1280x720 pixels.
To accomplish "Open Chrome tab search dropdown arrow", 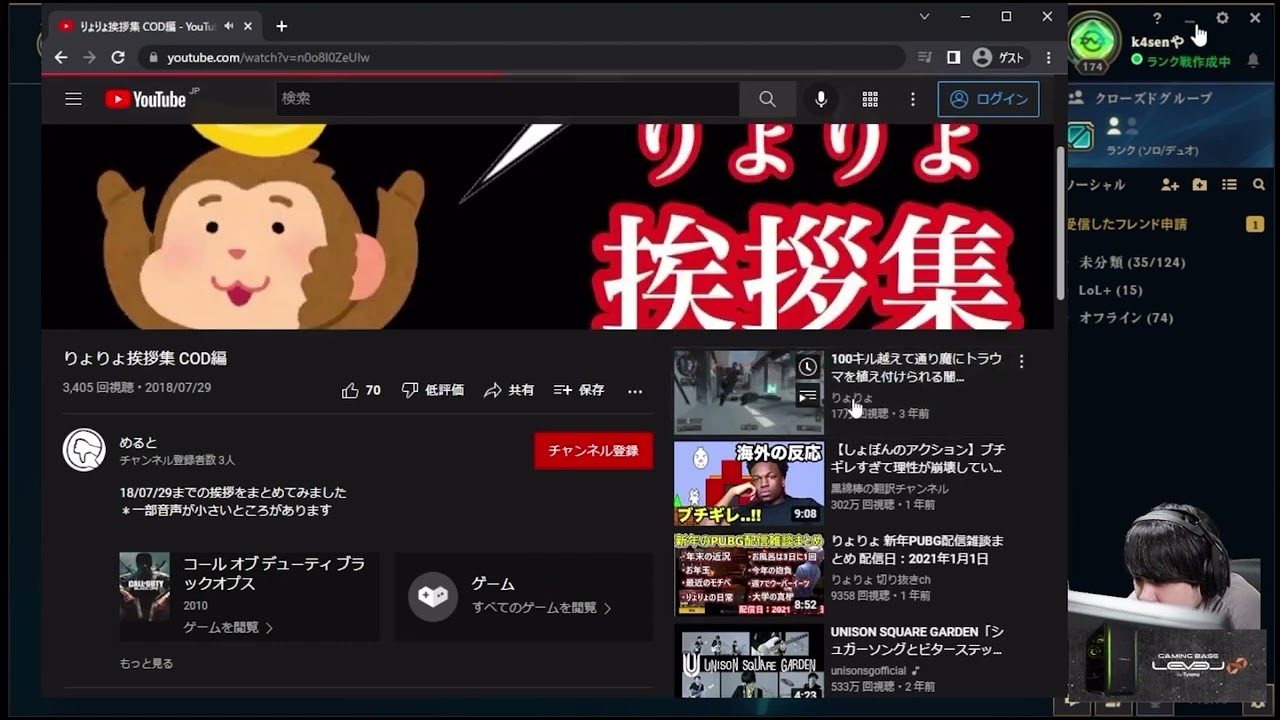I will (x=925, y=16).
